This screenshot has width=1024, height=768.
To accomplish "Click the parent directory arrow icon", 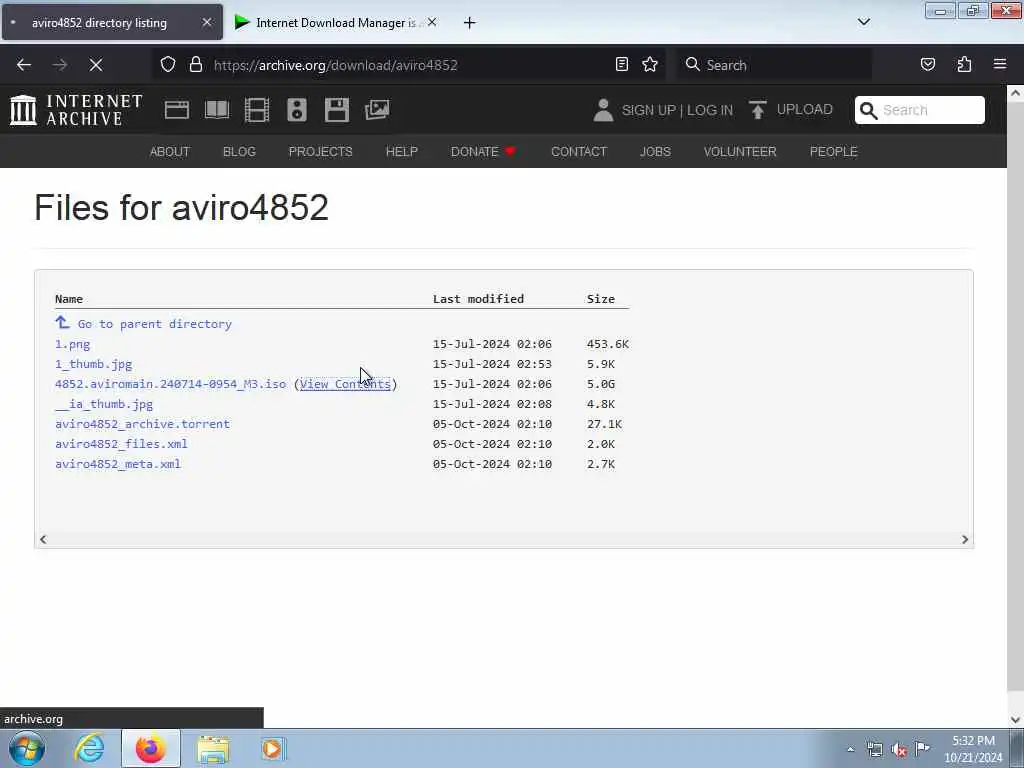I will pos(62,323).
